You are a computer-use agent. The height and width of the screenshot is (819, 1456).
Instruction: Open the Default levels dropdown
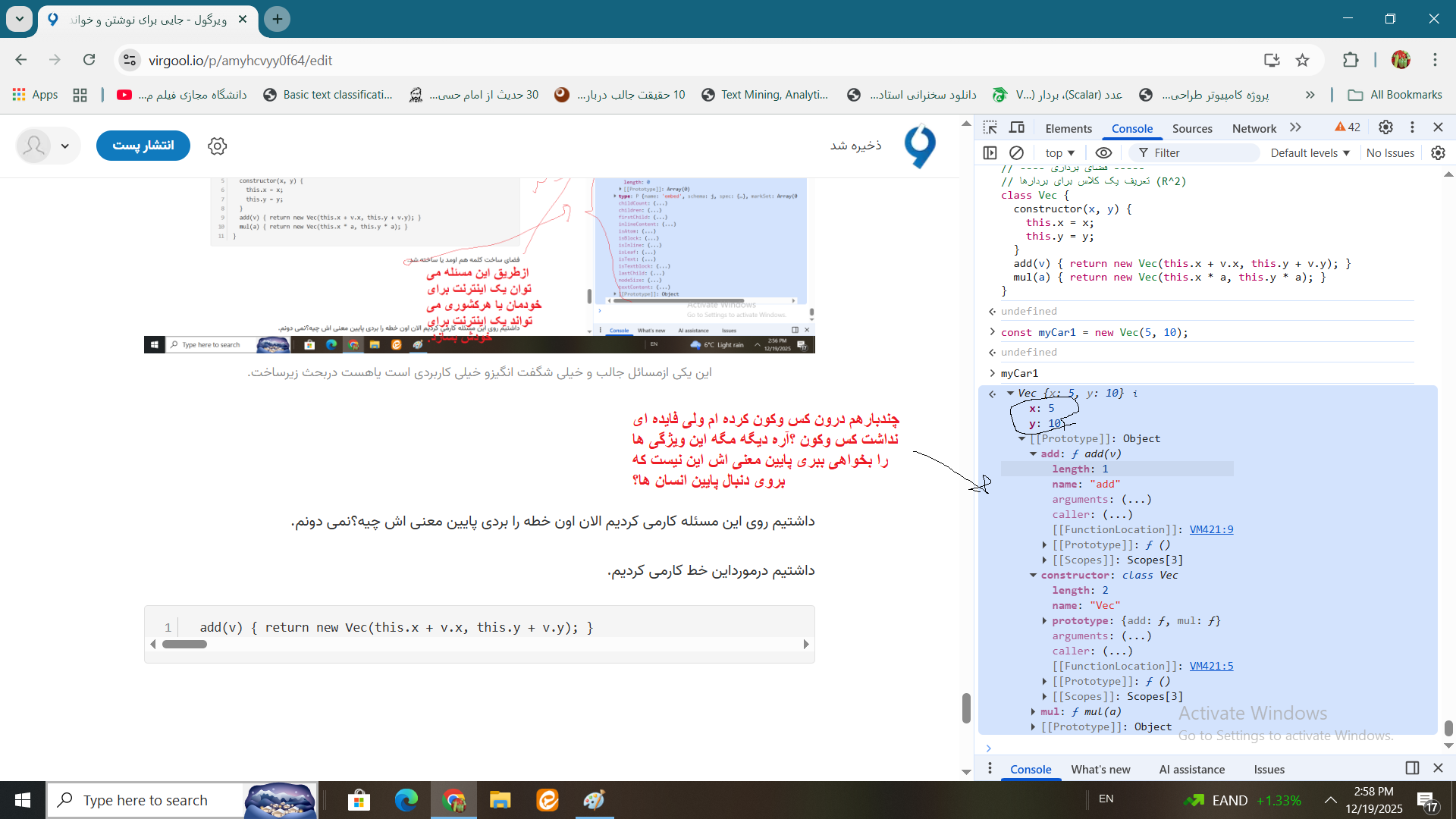pyautogui.click(x=1310, y=152)
